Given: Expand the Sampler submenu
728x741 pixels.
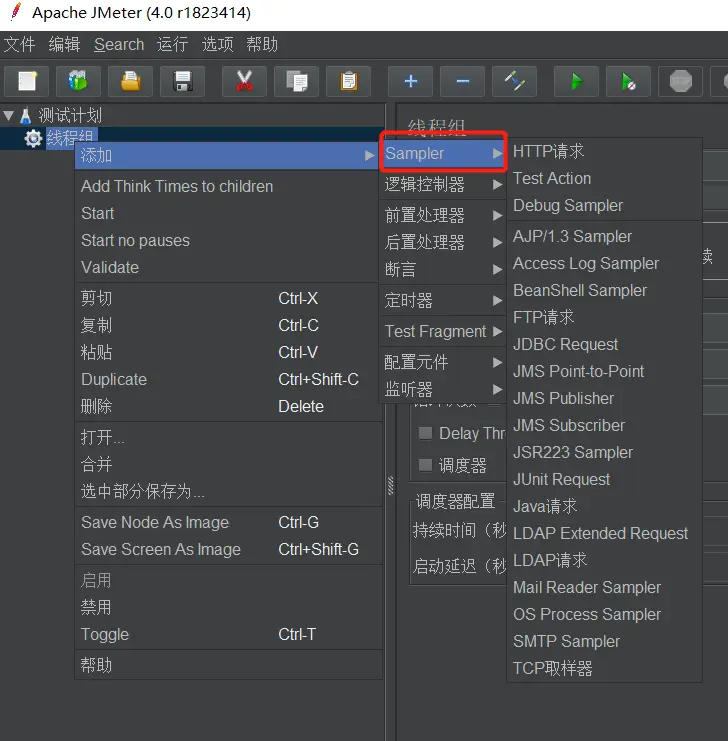Looking at the screenshot, I should [443, 153].
